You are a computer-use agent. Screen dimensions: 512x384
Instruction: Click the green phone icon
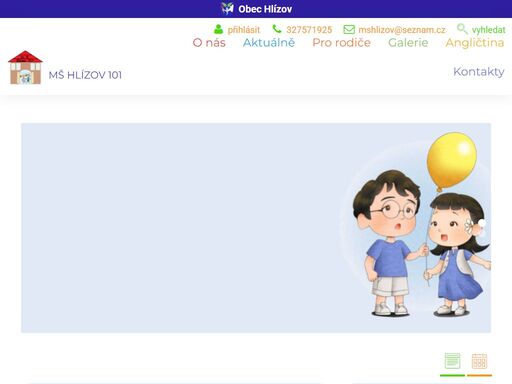point(277,29)
